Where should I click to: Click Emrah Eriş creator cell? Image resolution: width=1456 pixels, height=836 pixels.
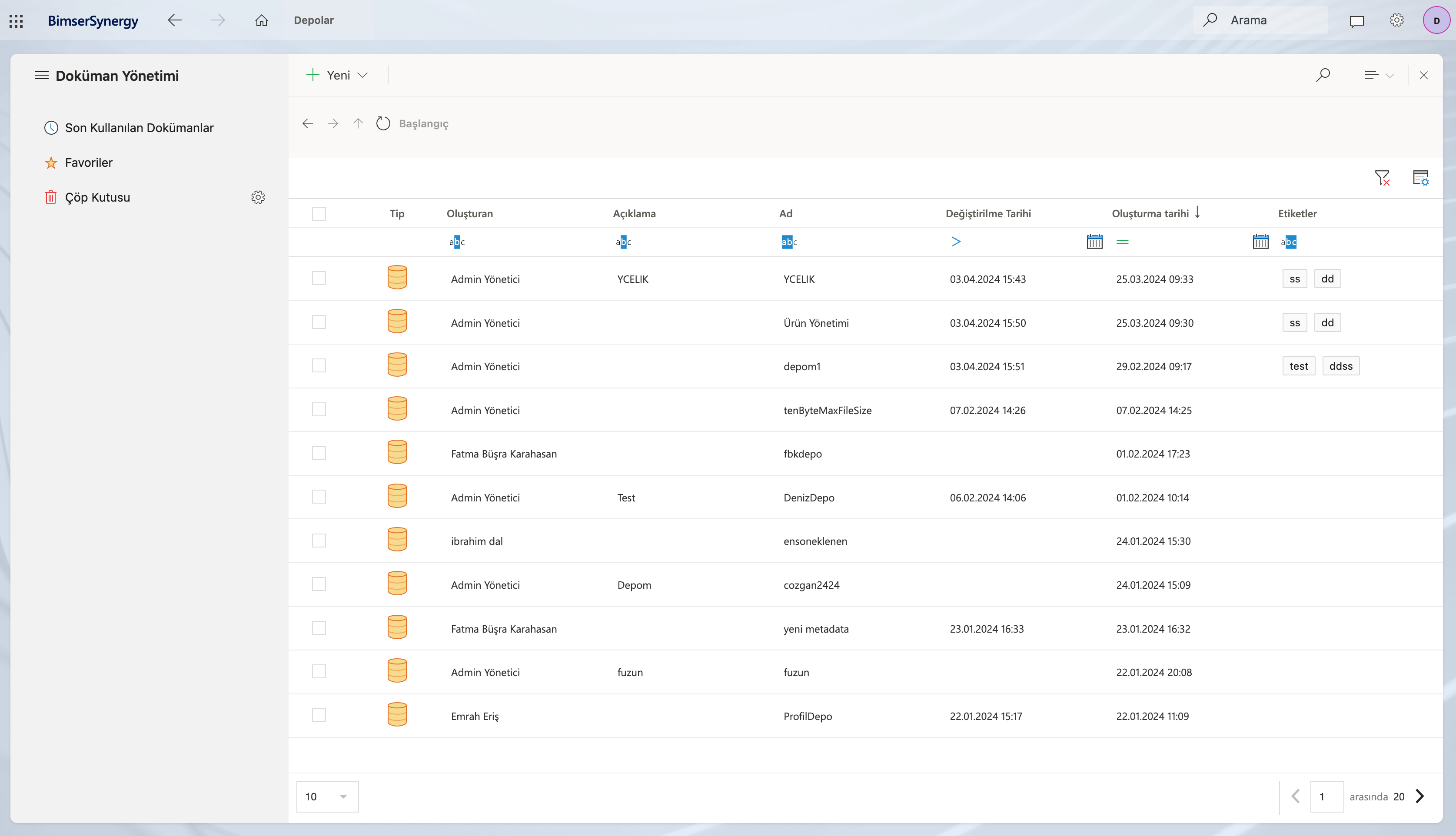click(474, 716)
